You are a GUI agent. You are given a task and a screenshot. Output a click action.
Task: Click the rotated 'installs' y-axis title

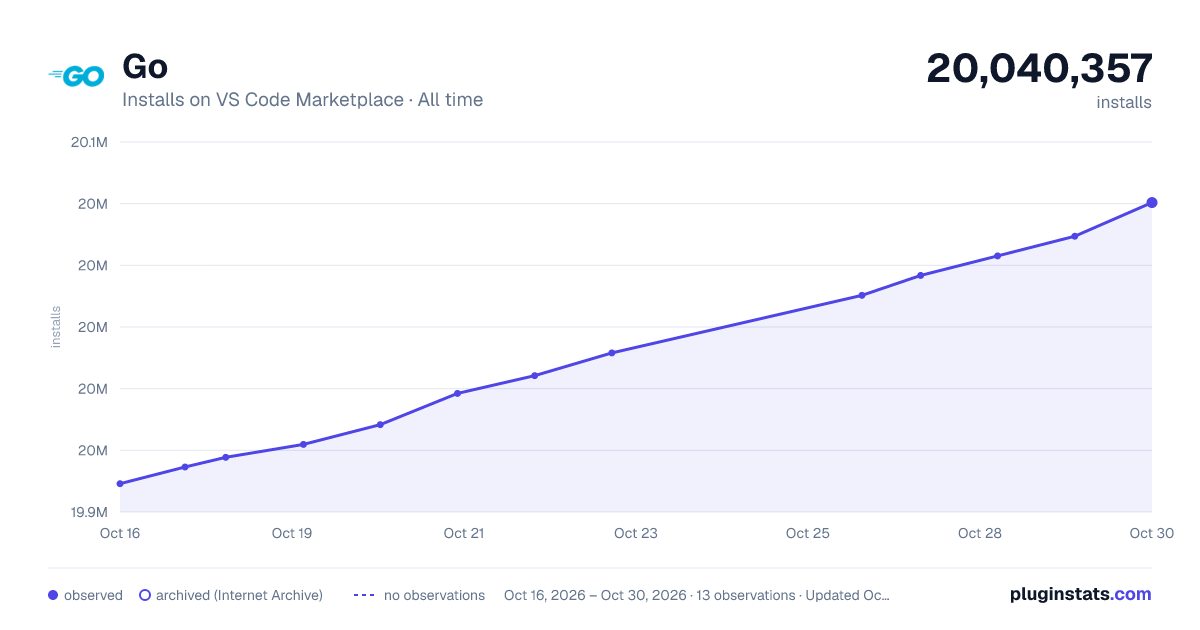(56, 327)
